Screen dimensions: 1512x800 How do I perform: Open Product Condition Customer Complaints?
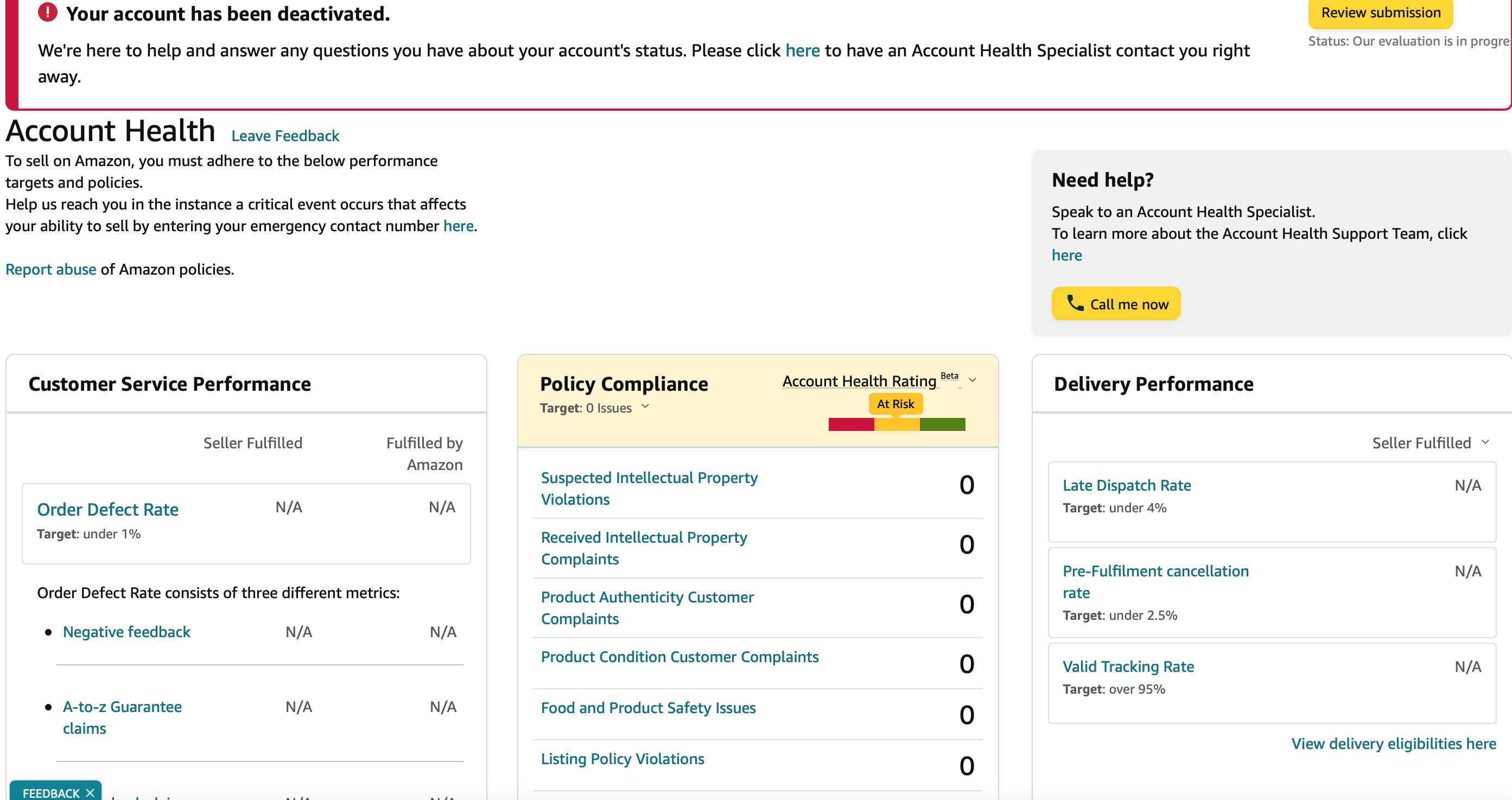click(679, 656)
